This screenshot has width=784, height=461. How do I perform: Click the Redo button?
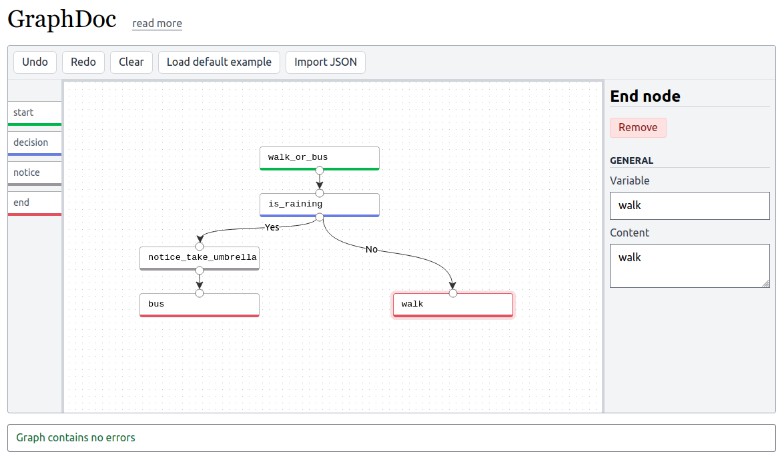pos(84,62)
